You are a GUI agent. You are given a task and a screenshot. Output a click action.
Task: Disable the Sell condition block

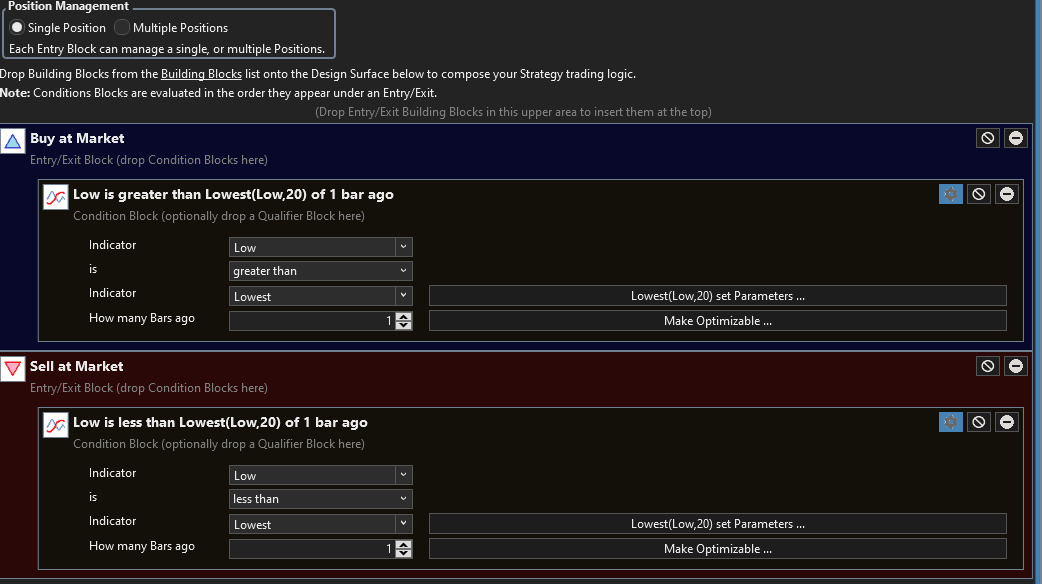click(x=979, y=422)
